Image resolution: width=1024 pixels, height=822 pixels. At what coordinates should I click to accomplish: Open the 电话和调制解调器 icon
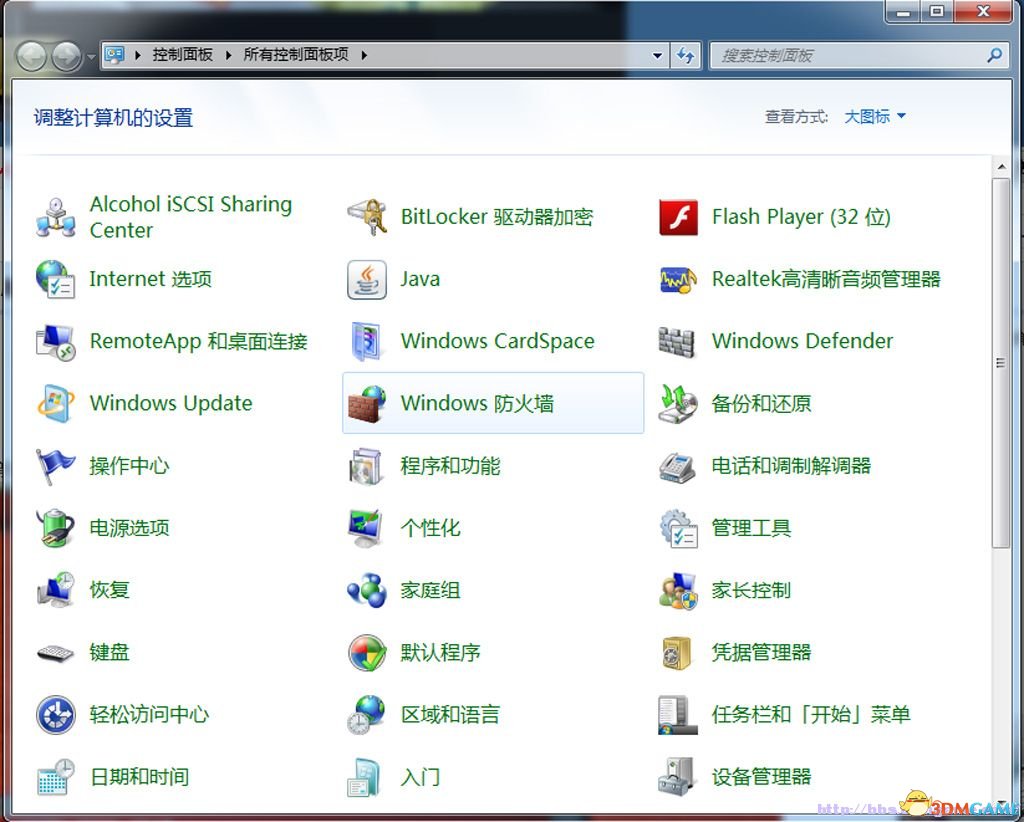[x=677, y=466]
